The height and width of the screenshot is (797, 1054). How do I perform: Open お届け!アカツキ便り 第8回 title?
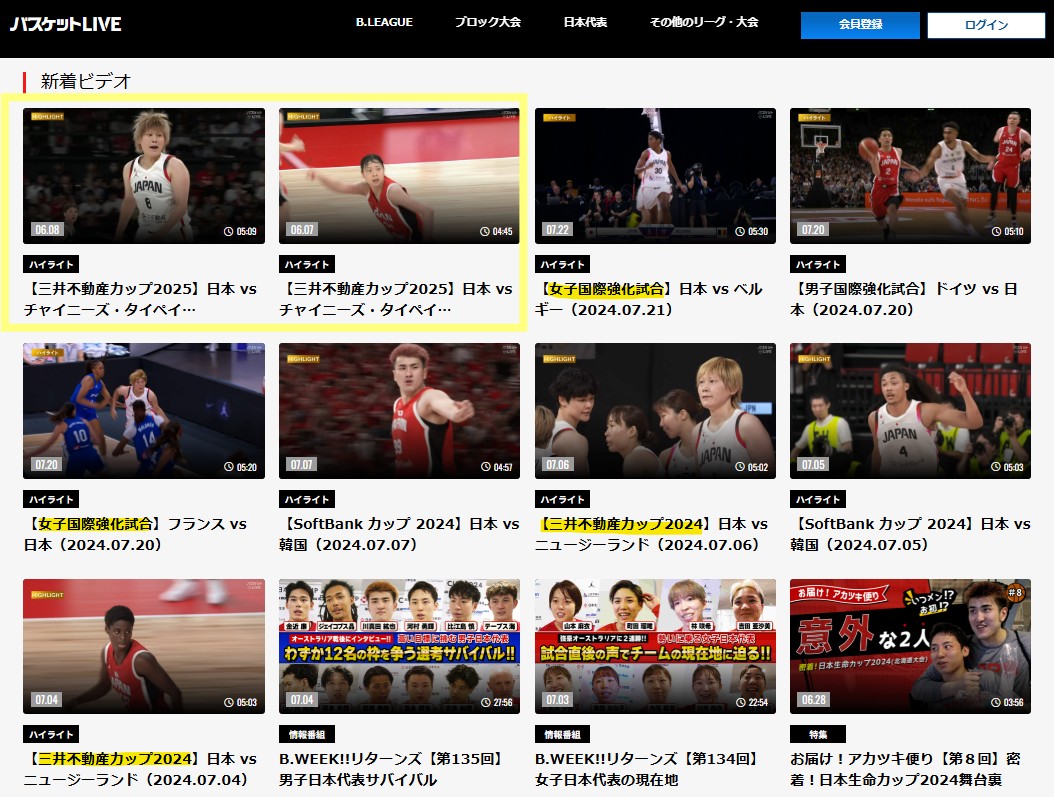coord(905,769)
